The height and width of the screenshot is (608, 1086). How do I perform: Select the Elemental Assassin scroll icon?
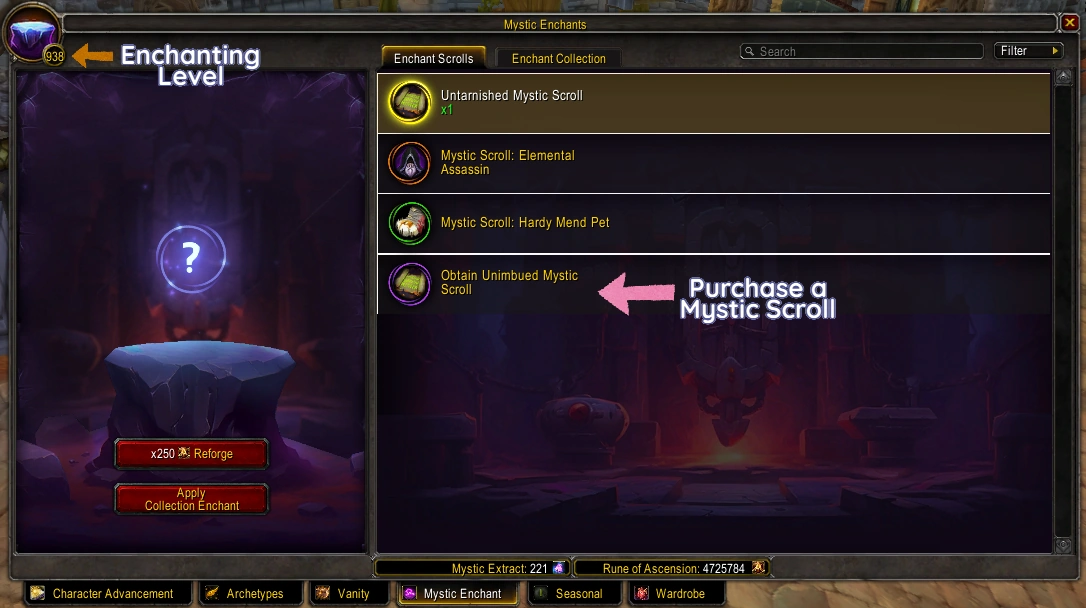point(409,163)
